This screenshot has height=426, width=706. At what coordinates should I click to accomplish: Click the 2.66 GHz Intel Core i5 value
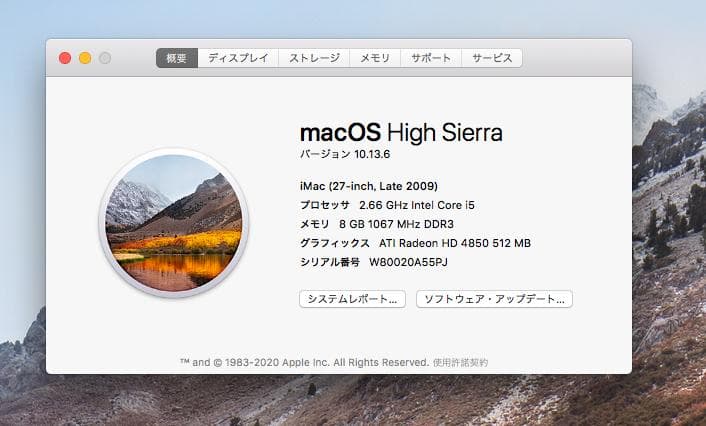pos(417,205)
